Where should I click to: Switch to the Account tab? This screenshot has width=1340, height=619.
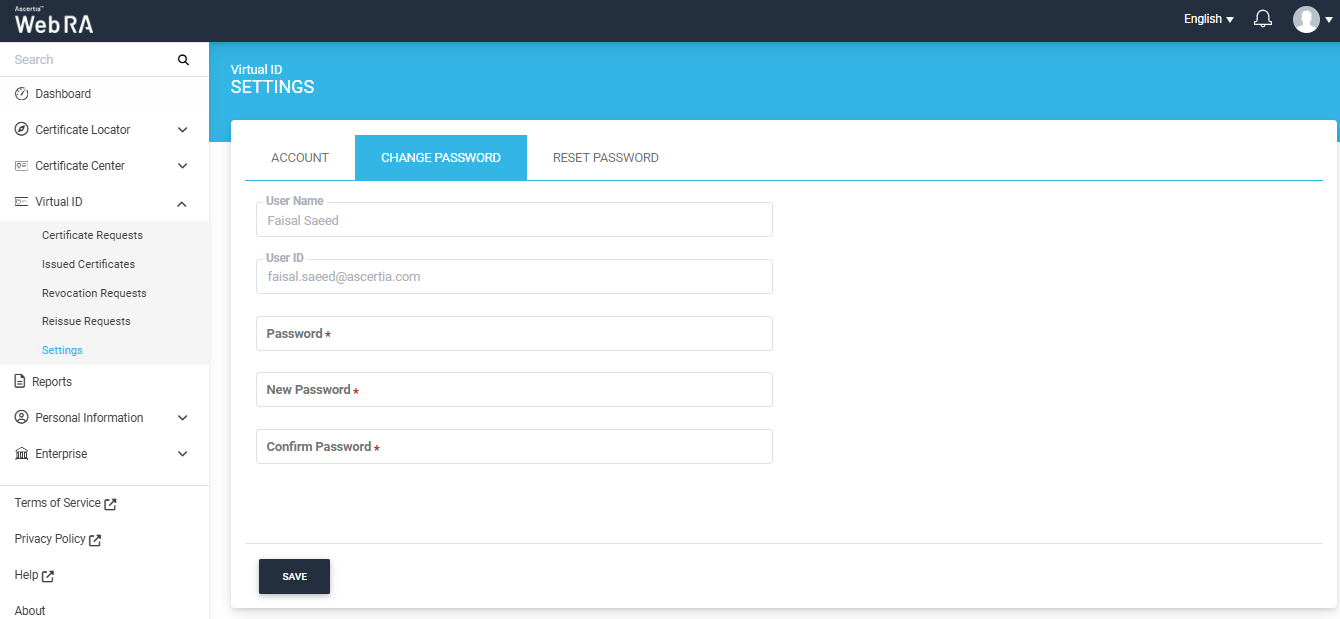point(300,158)
